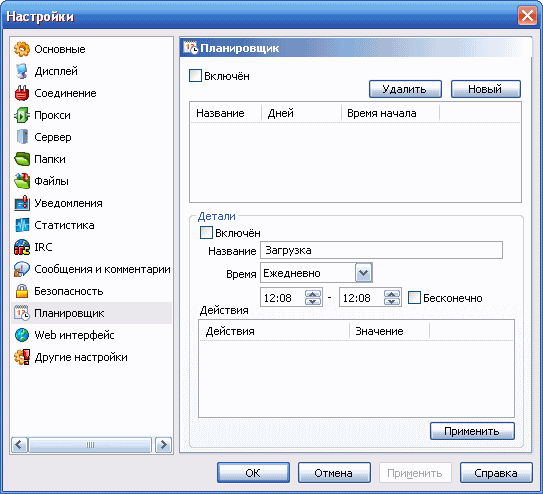Viewport: 543px width, 494px height.
Task: Click the Соединение red plug icon
Action: pos(22,93)
